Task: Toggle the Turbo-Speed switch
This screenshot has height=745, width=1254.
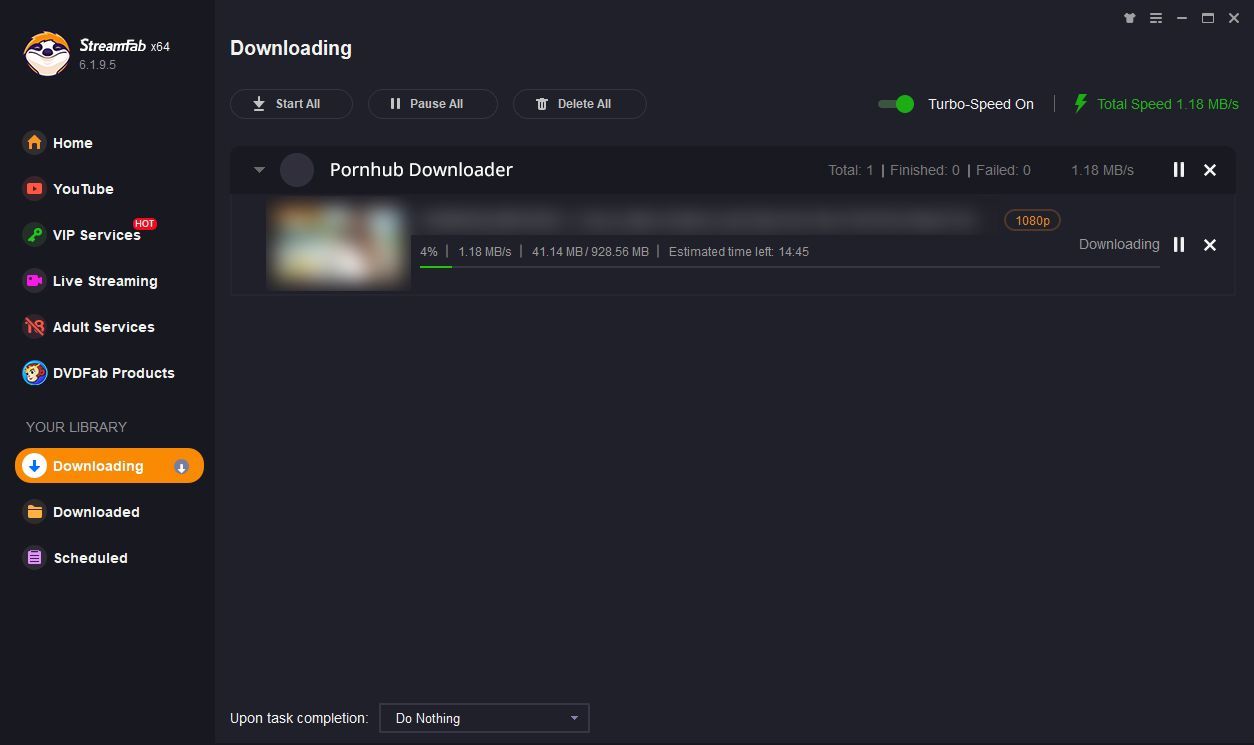Action: [896, 104]
